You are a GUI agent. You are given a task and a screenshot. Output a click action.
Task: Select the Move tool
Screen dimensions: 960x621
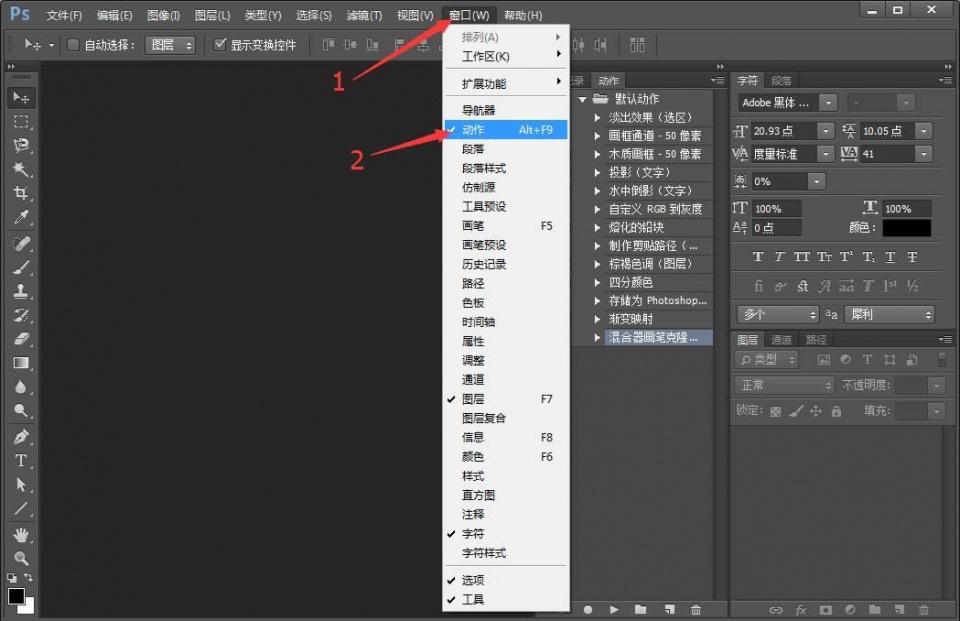pyautogui.click(x=20, y=97)
